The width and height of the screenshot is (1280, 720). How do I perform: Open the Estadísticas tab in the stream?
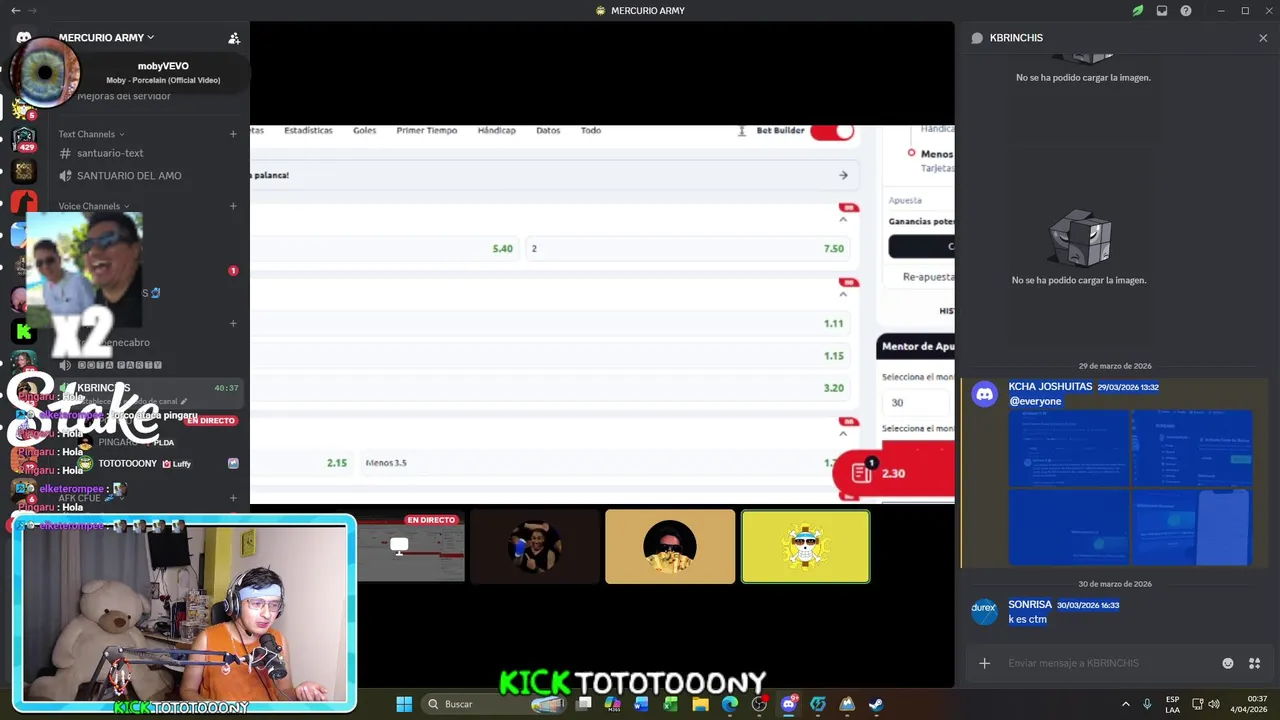308,130
